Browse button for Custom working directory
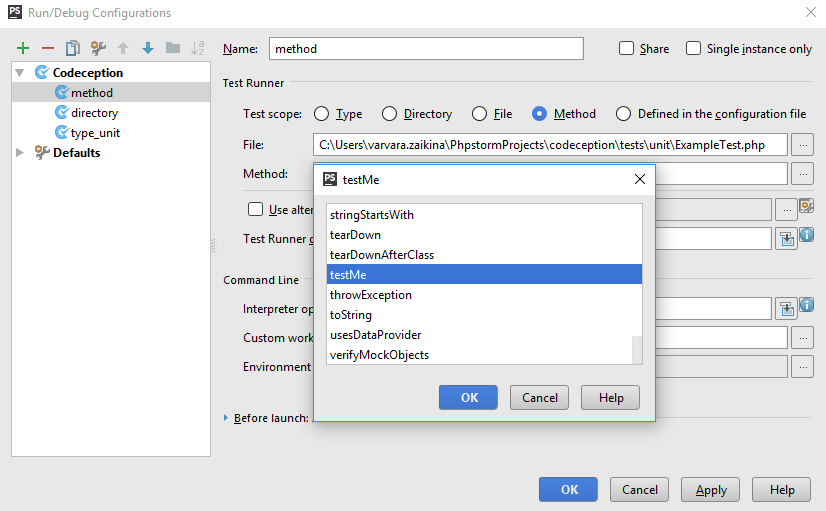The height and width of the screenshot is (511, 826). coord(803,338)
